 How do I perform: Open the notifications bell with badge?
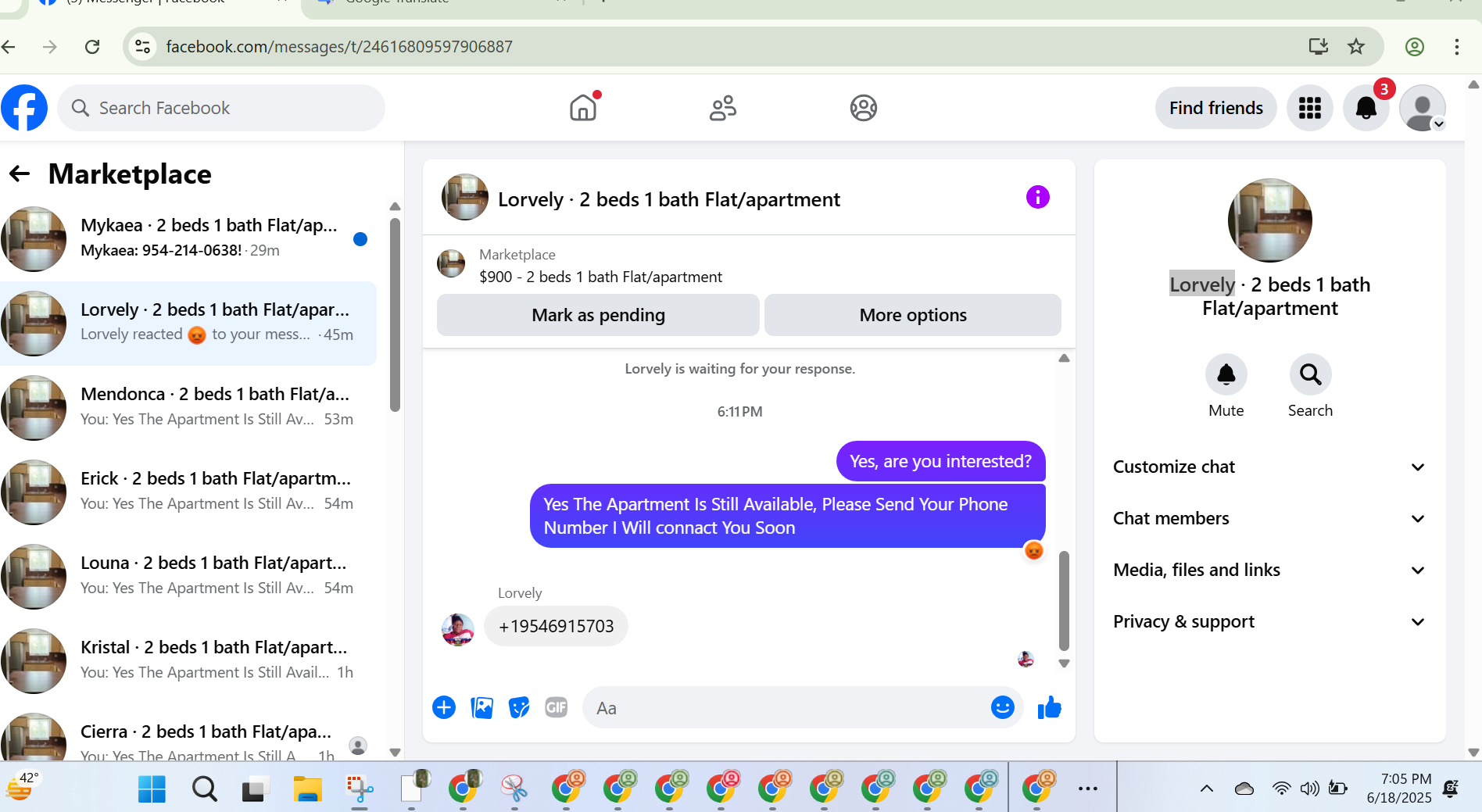tap(1366, 108)
